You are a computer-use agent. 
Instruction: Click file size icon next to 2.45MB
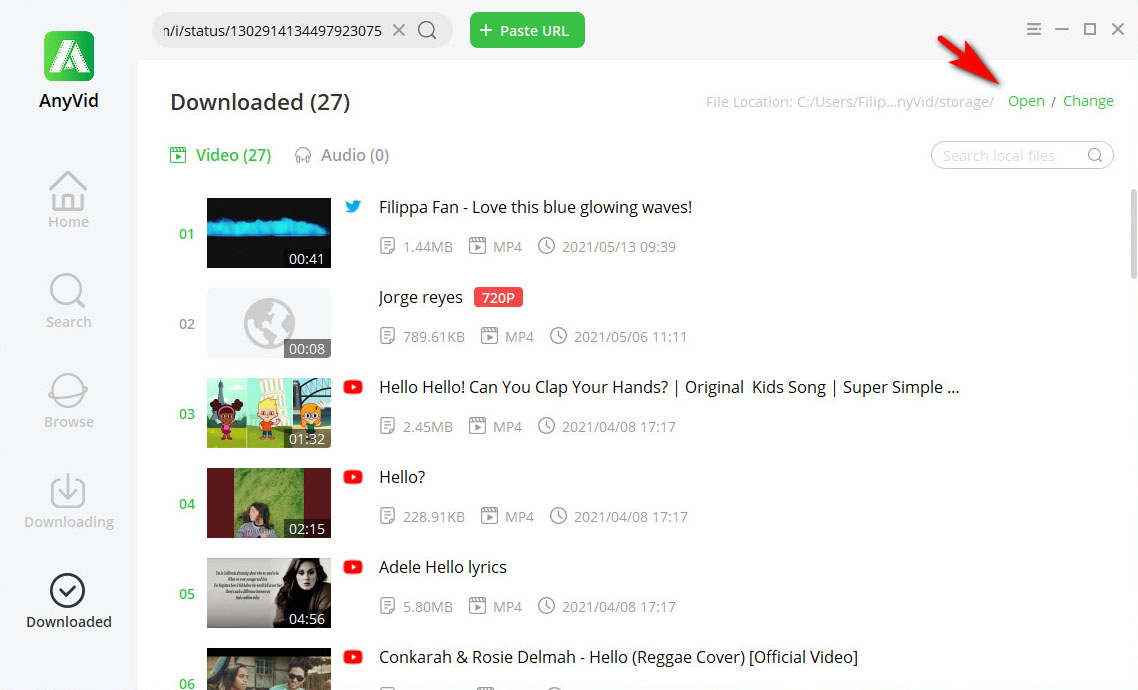click(388, 426)
